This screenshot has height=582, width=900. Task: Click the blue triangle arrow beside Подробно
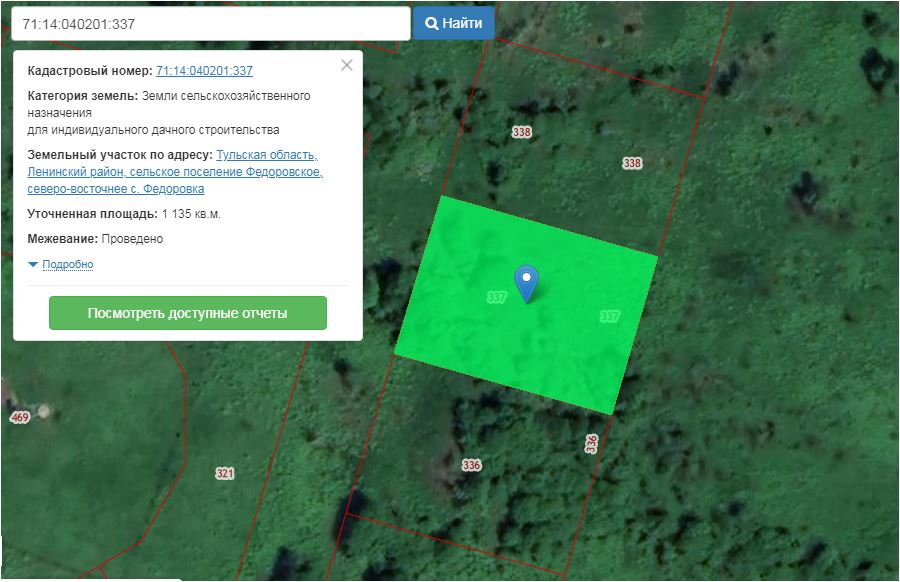[33, 264]
